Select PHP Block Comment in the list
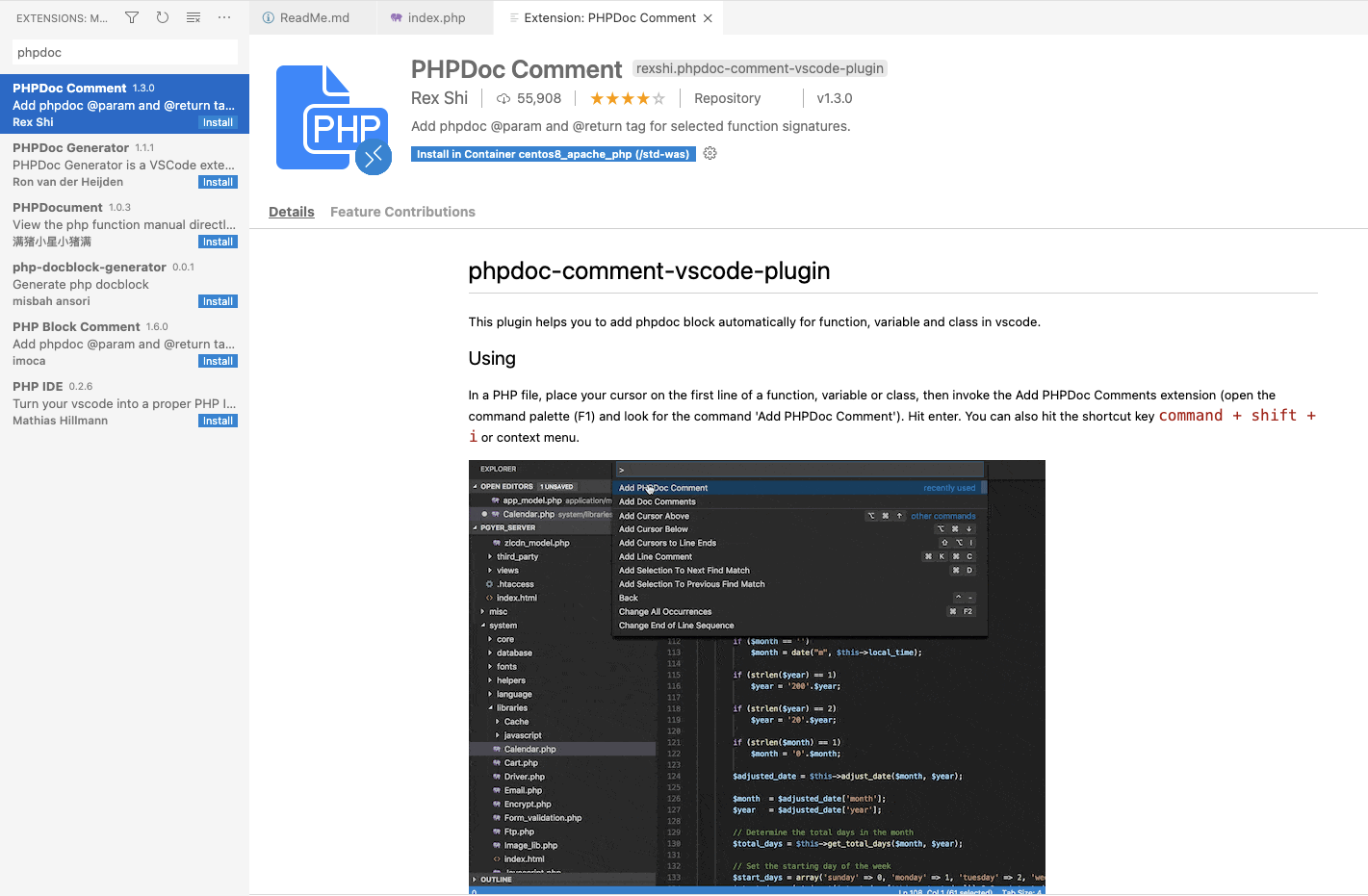This screenshot has height=896, width=1368. pyautogui.click(x=124, y=344)
